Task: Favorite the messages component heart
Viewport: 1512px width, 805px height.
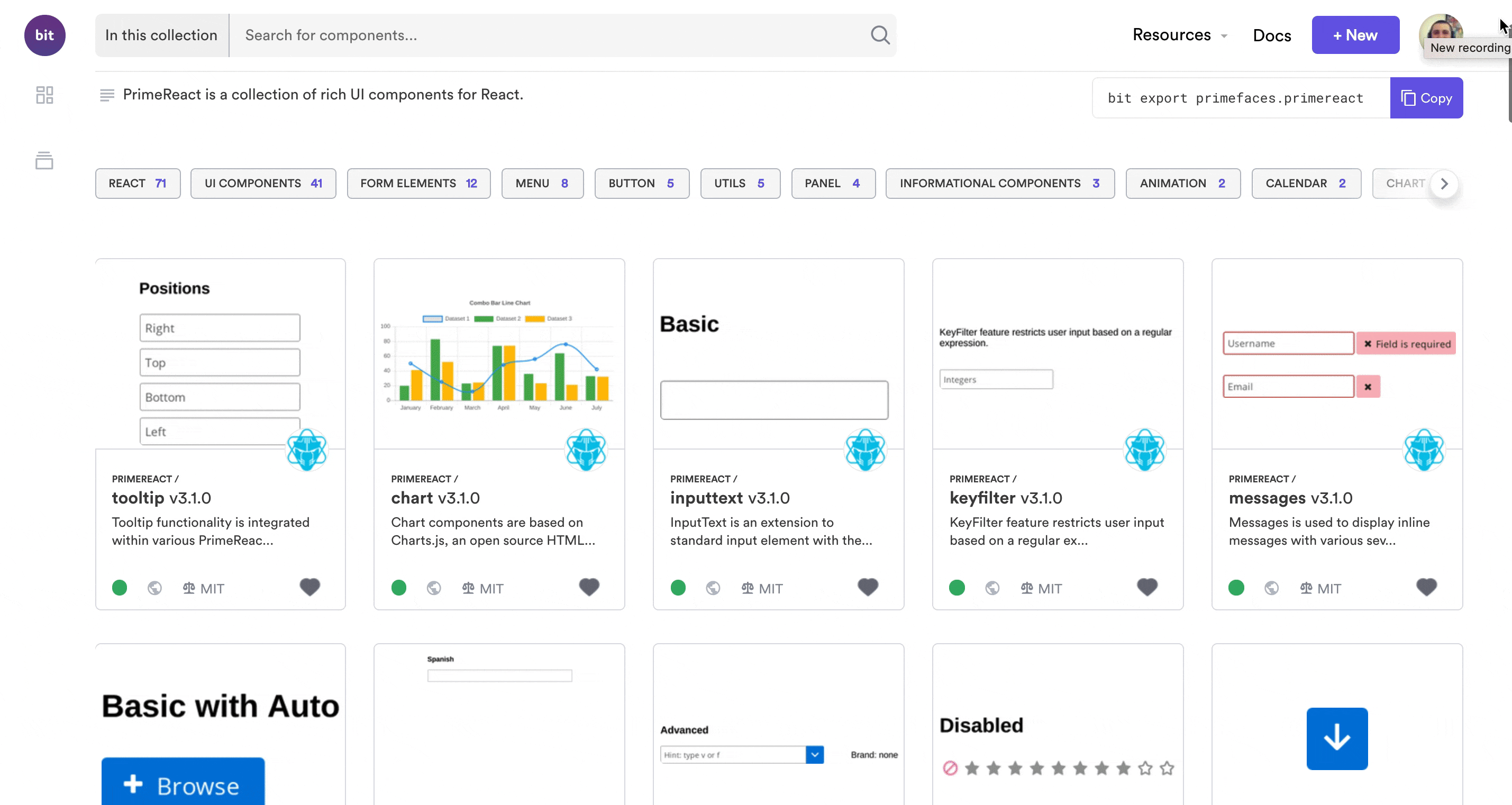Action: coord(1426,587)
